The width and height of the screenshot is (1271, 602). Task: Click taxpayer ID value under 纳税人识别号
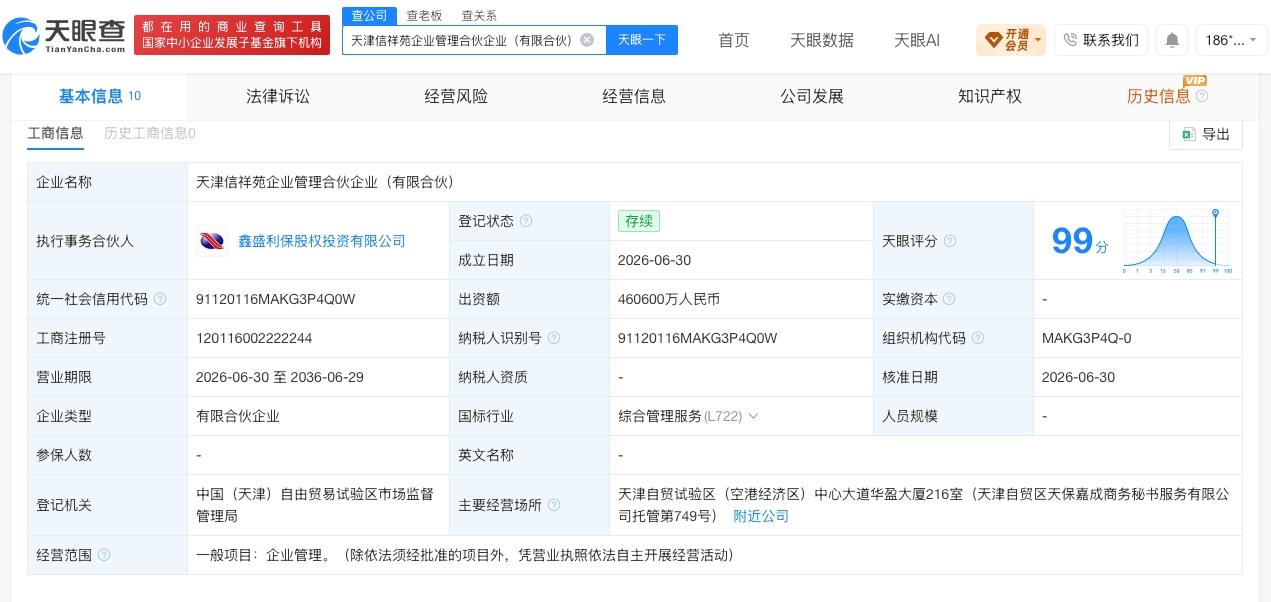point(698,338)
